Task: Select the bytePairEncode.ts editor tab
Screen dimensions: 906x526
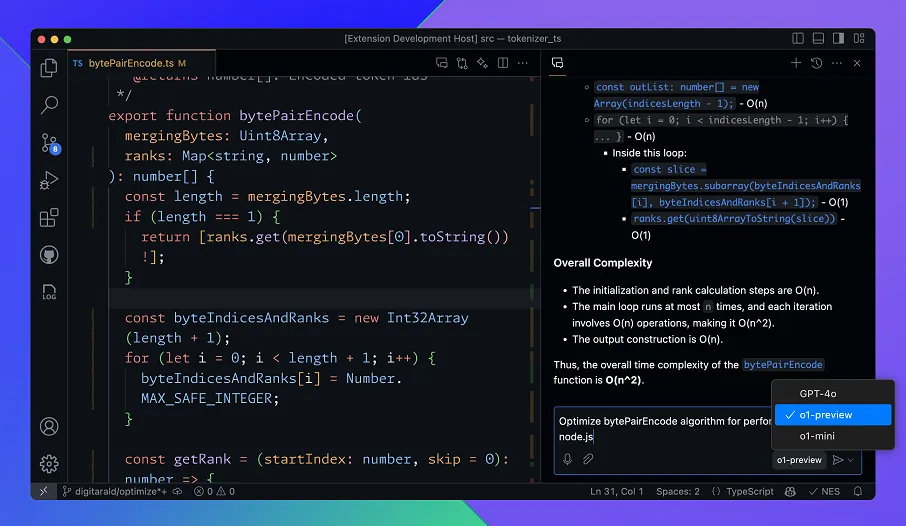Action: point(142,63)
